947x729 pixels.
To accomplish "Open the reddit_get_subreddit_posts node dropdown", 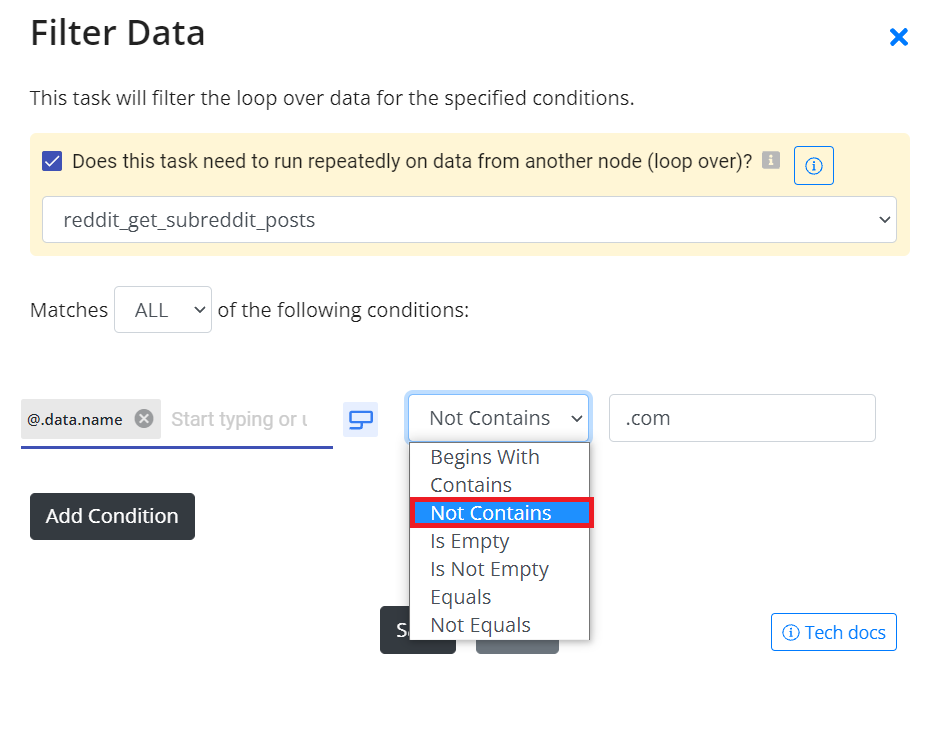I will (469, 220).
